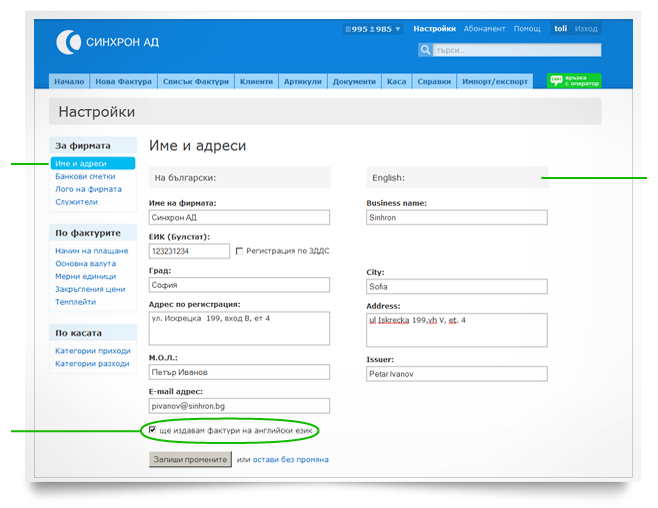Expand the 995/985 counter dropdown
Image resolution: width=658 pixels, height=508 pixels.
[x=373, y=29]
